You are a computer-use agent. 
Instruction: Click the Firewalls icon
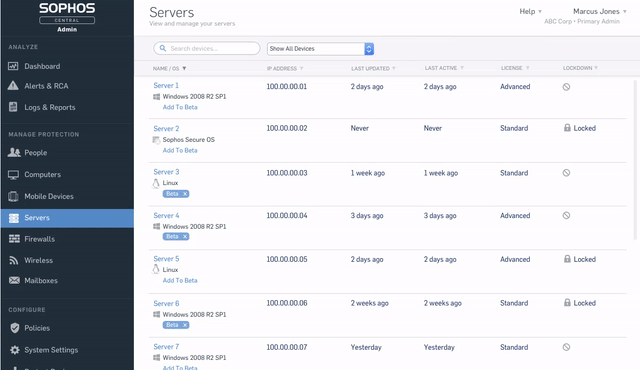[14, 239]
